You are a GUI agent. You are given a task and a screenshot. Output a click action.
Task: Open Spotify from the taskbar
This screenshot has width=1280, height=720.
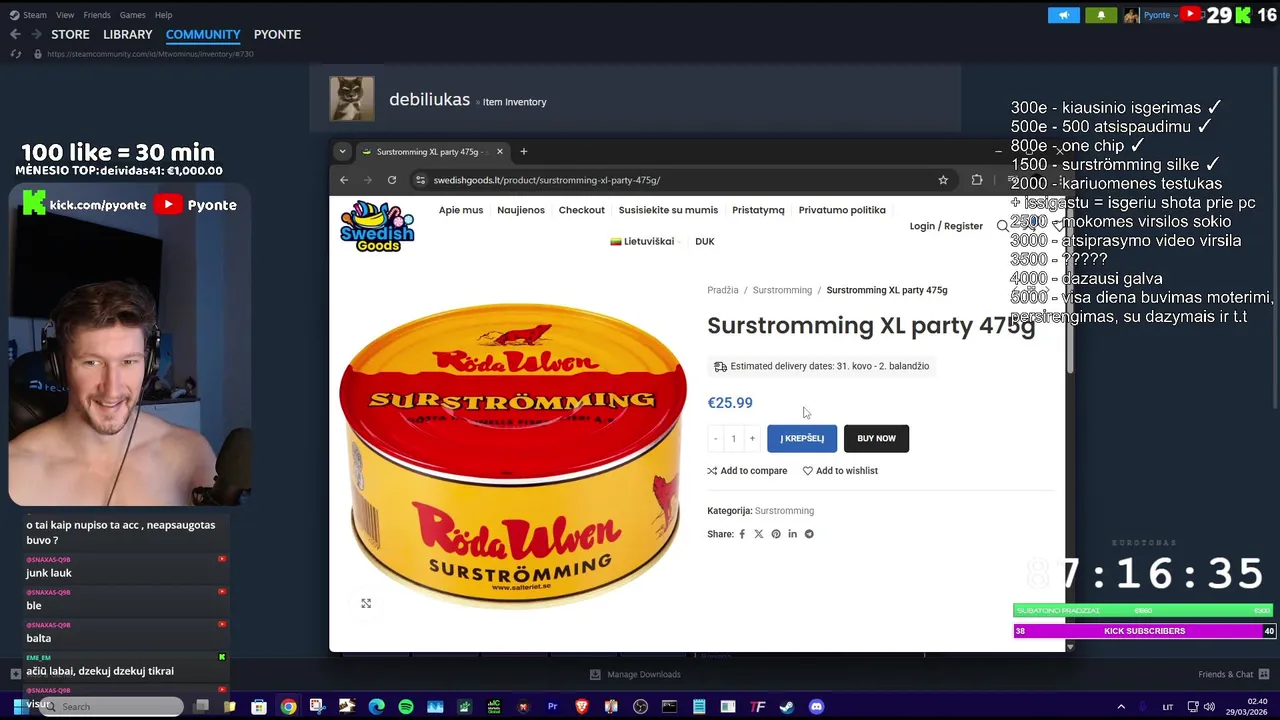point(406,707)
